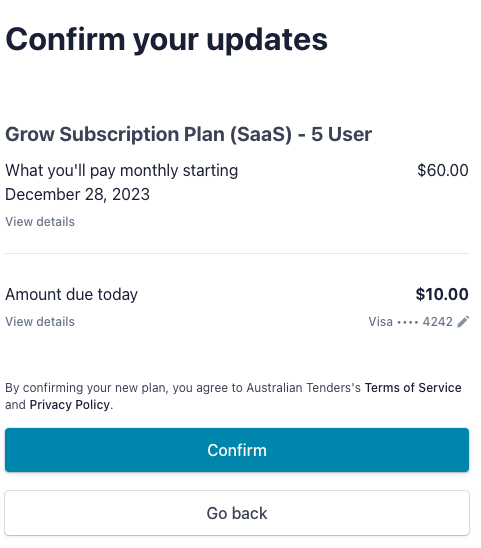The height and width of the screenshot is (548, 481).
Task: Click the masked card number dots
Action: (408, 322)
